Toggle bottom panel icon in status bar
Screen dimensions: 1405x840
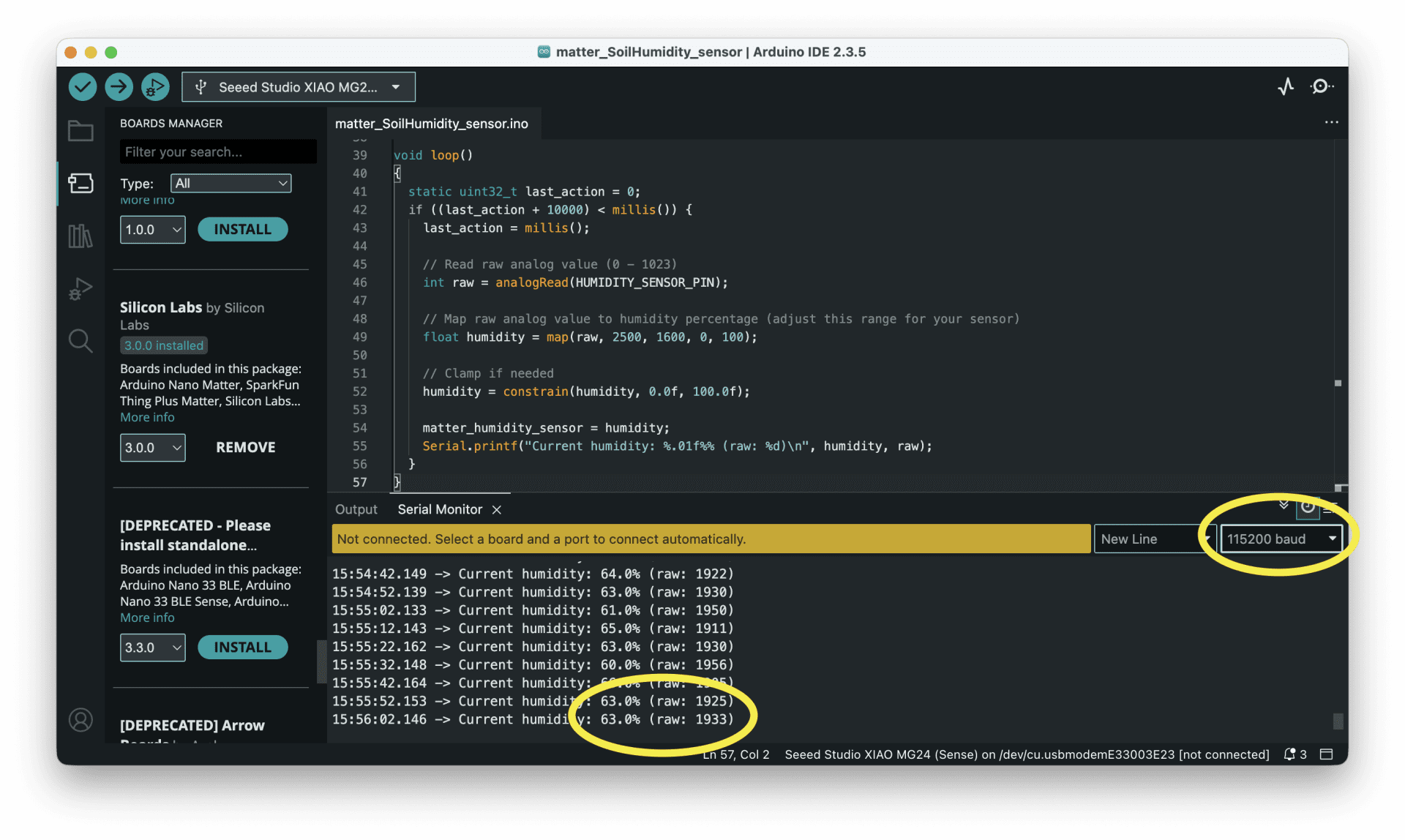coord(1326,754)
